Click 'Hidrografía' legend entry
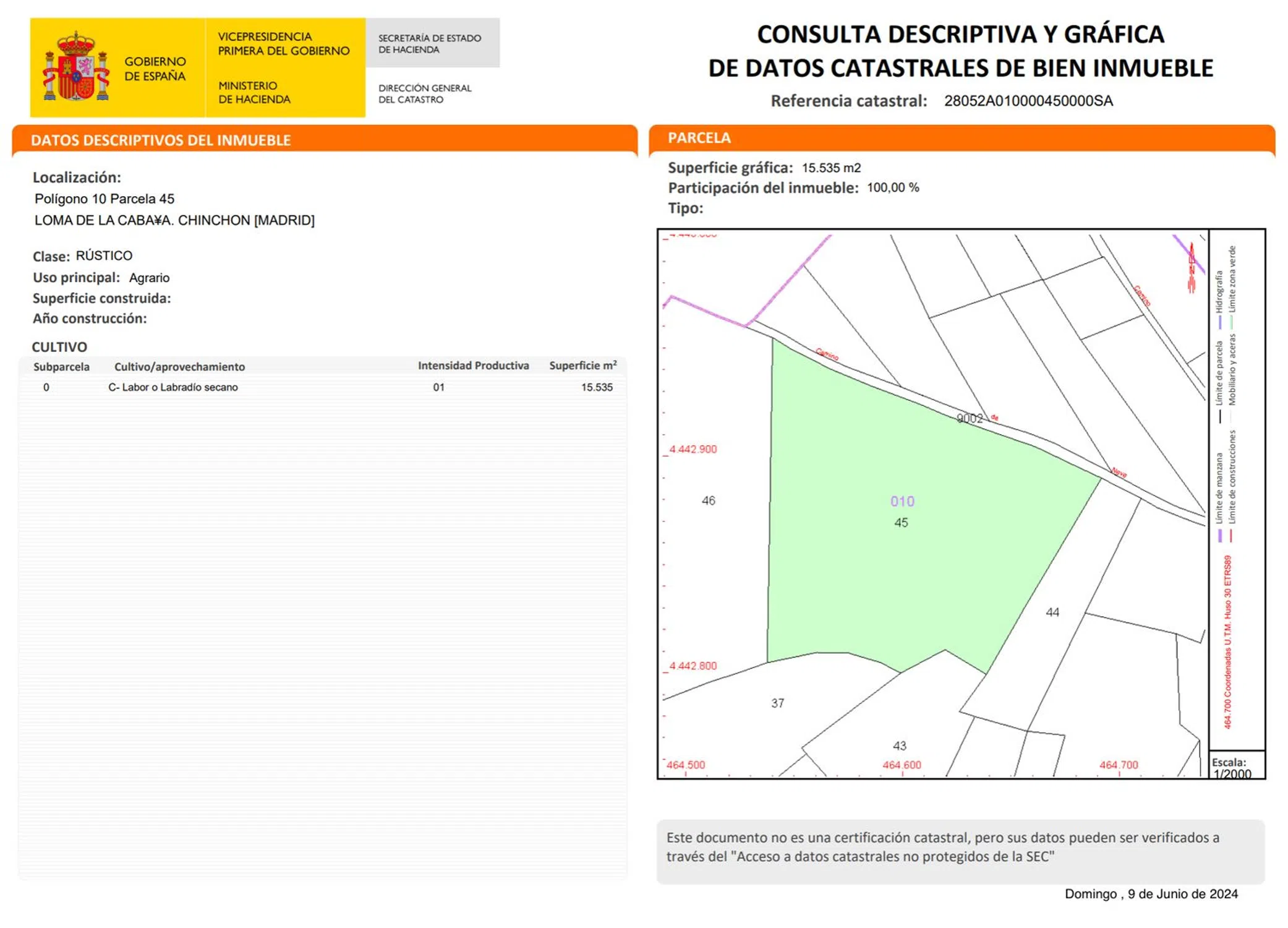 1219,299
